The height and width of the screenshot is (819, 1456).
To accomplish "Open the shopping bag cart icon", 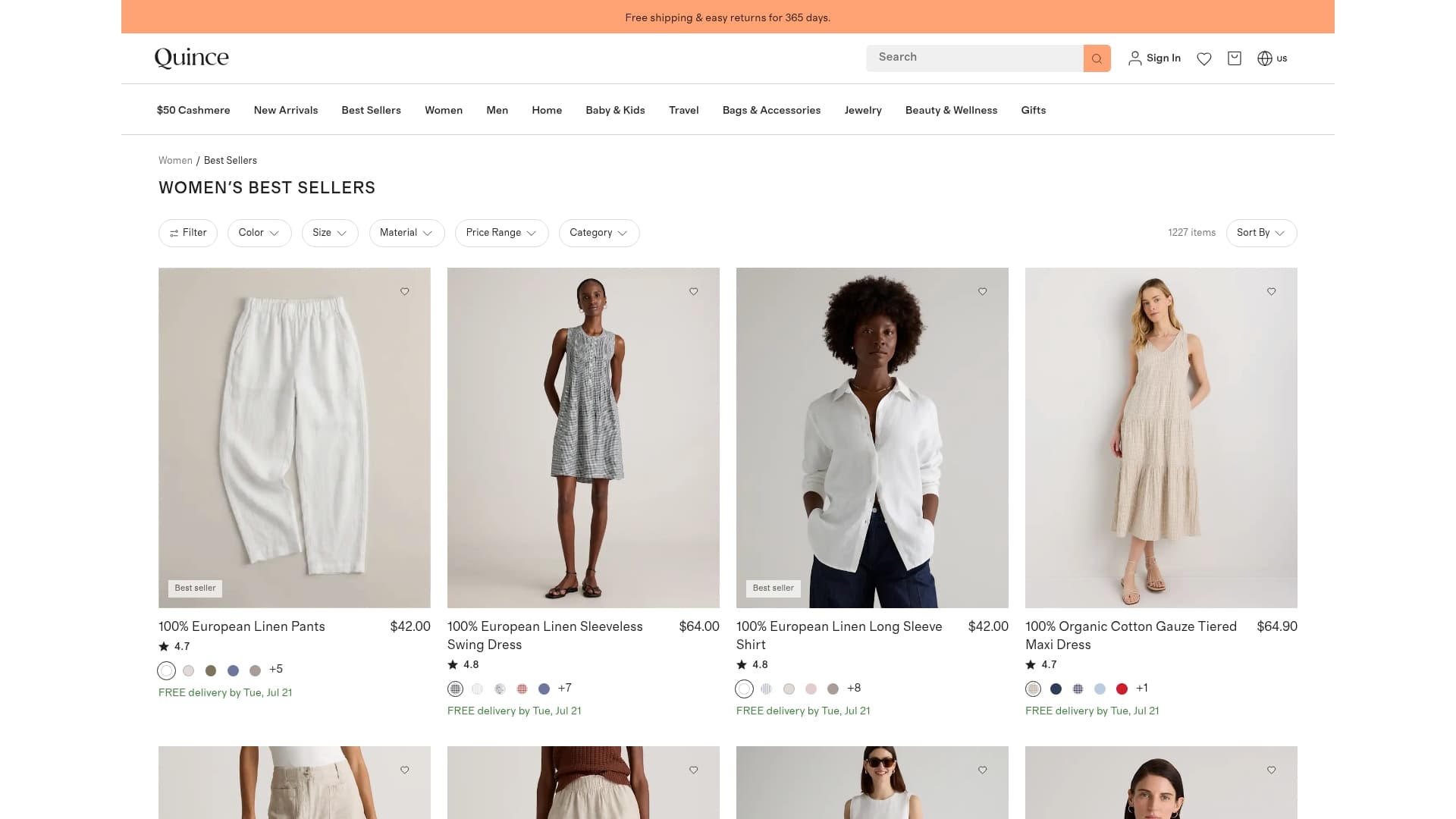I will 1235,58.
